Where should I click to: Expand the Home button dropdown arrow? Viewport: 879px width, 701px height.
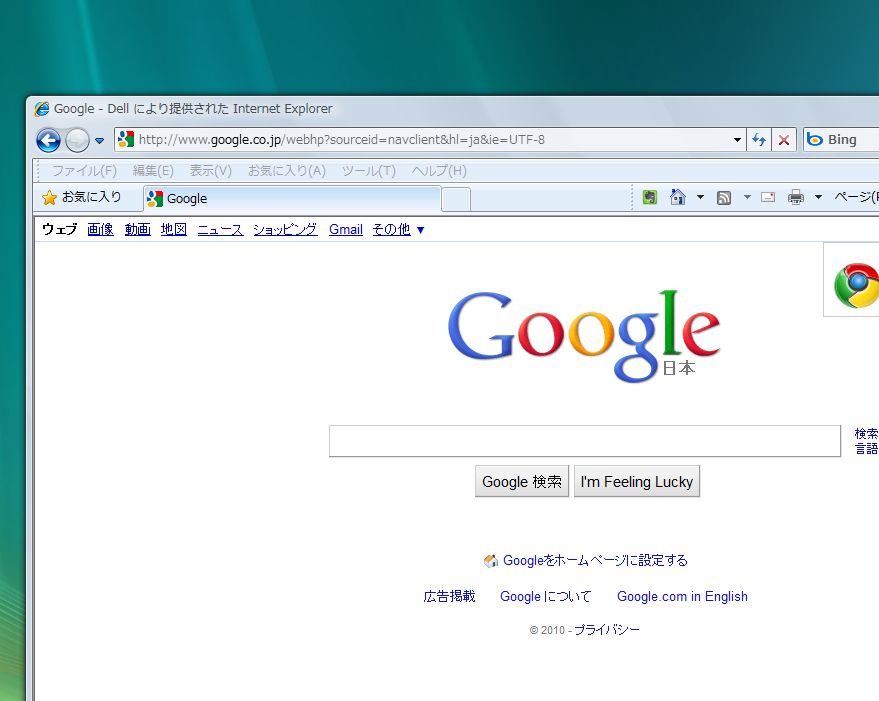(700, 197)
